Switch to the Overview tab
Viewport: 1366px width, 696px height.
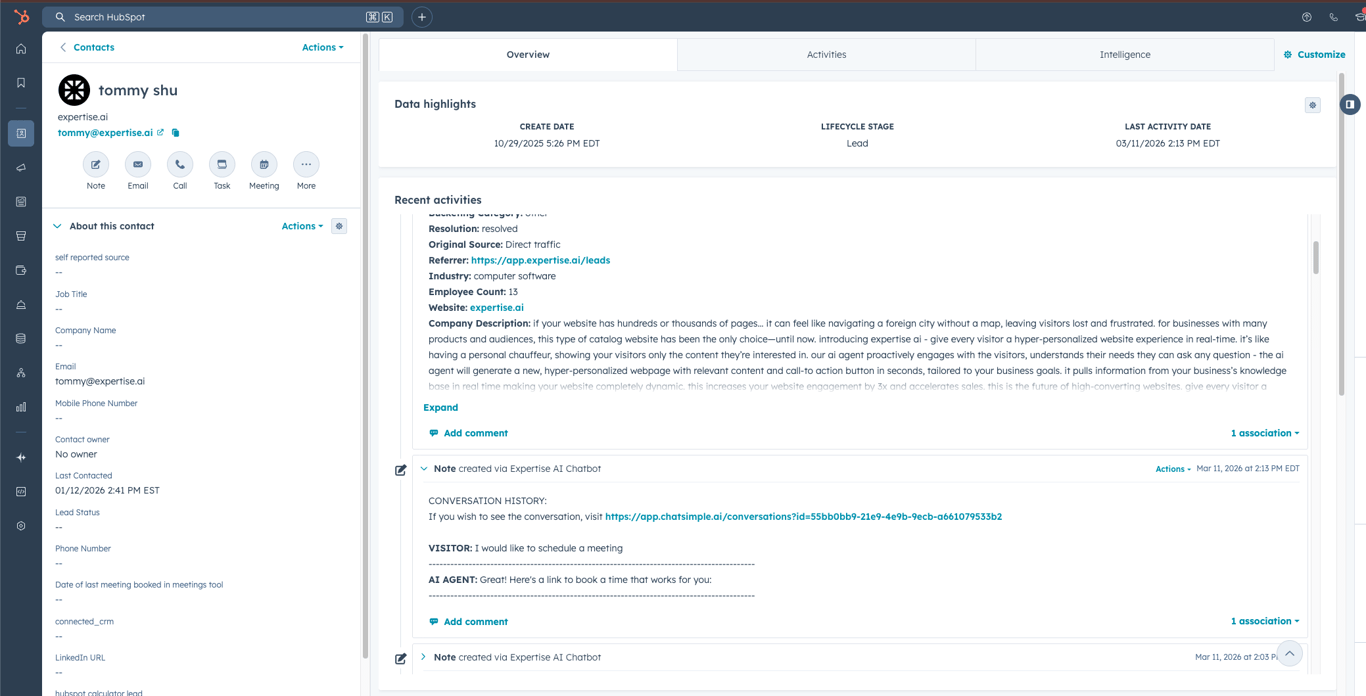(528, 55)
